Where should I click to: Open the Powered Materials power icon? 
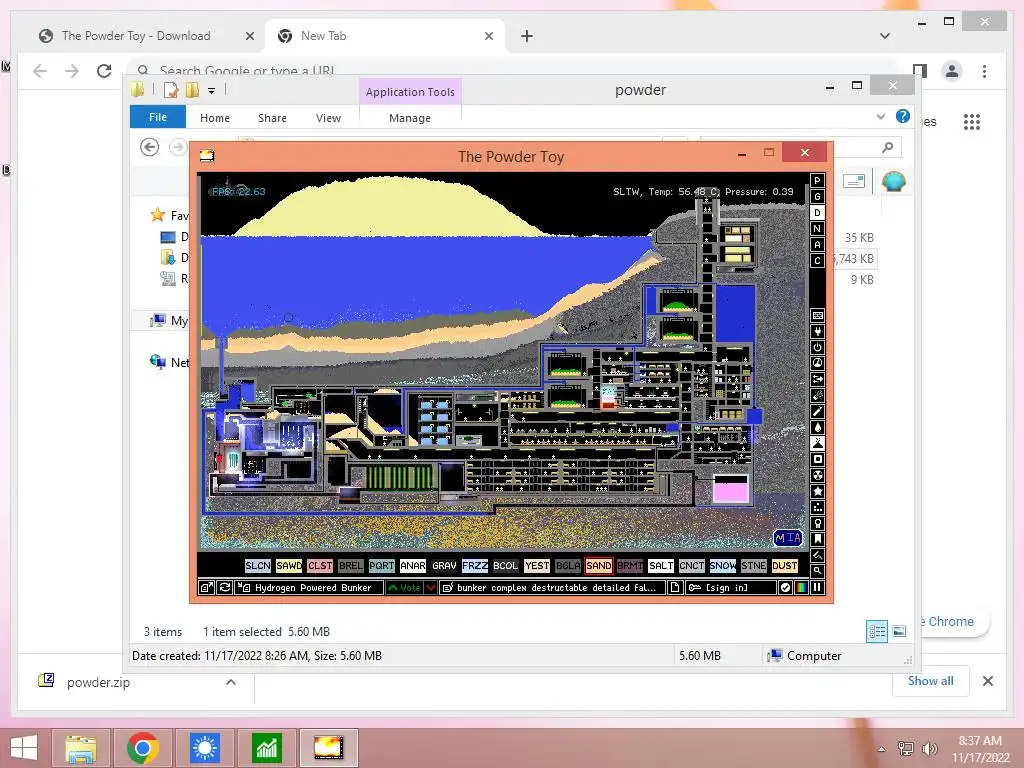coord(817,347)
